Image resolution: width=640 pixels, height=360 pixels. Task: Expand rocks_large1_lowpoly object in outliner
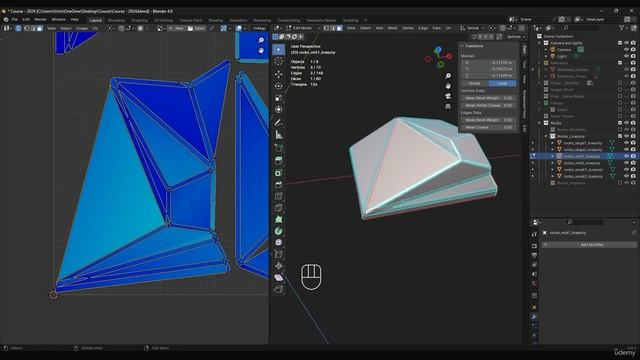pos(552,143)
